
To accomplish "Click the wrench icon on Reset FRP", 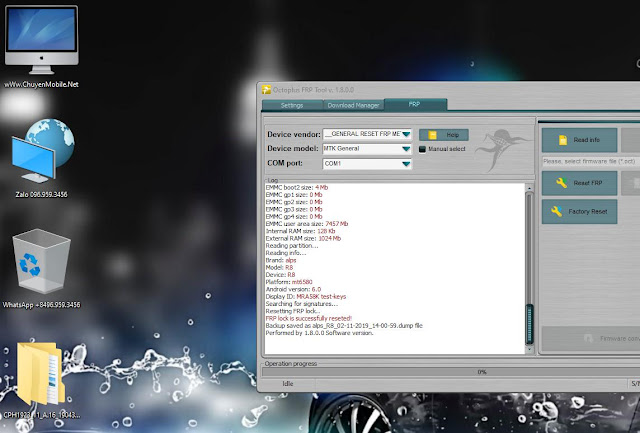I will click(561, 183).
